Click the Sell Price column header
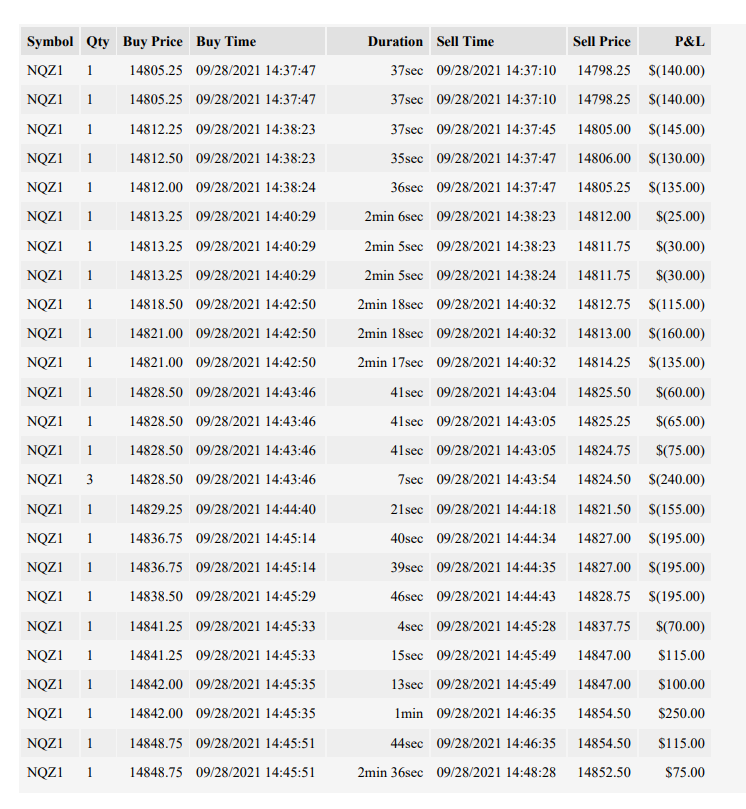746x809 pixels. point(602,41)
